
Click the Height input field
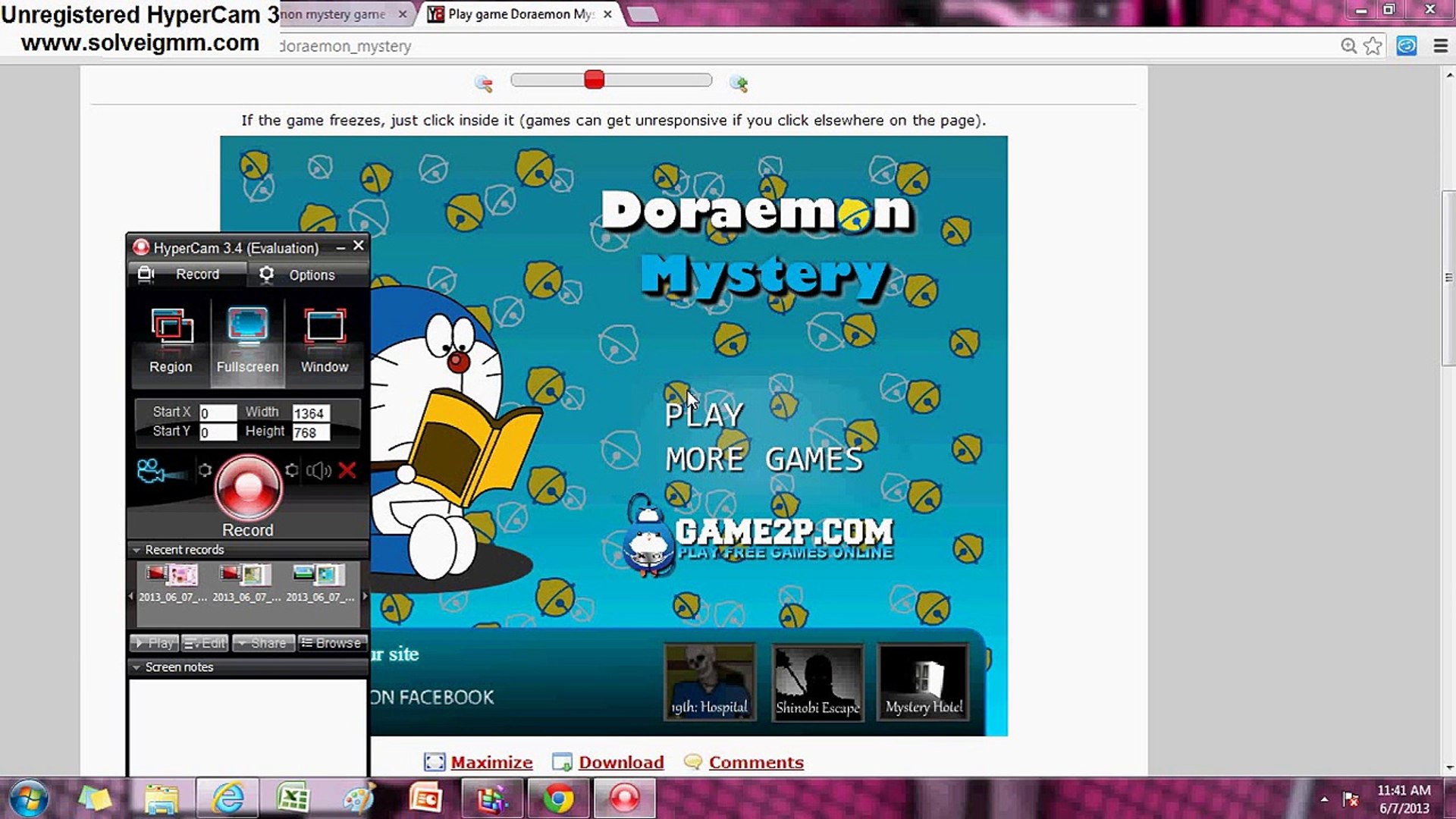311,432
